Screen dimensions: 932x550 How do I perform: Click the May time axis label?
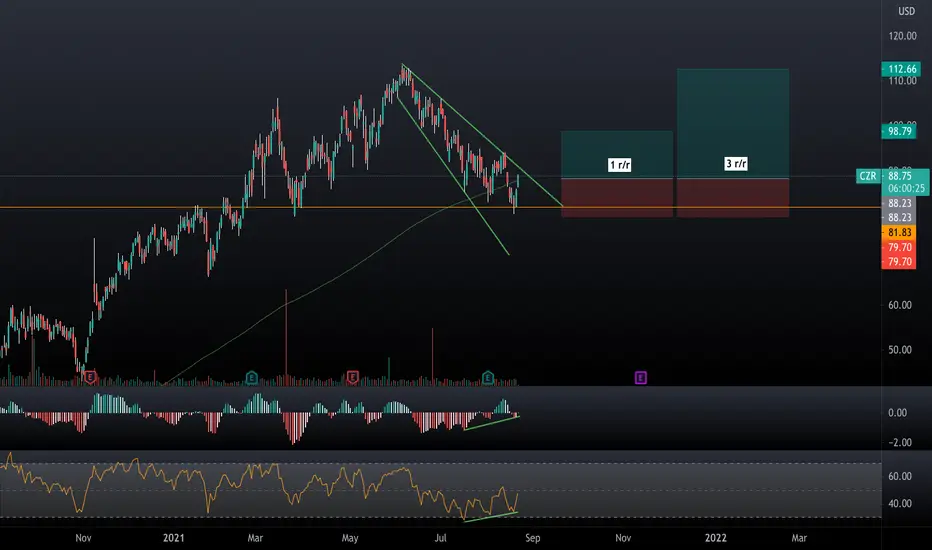(x=350, y=538)
